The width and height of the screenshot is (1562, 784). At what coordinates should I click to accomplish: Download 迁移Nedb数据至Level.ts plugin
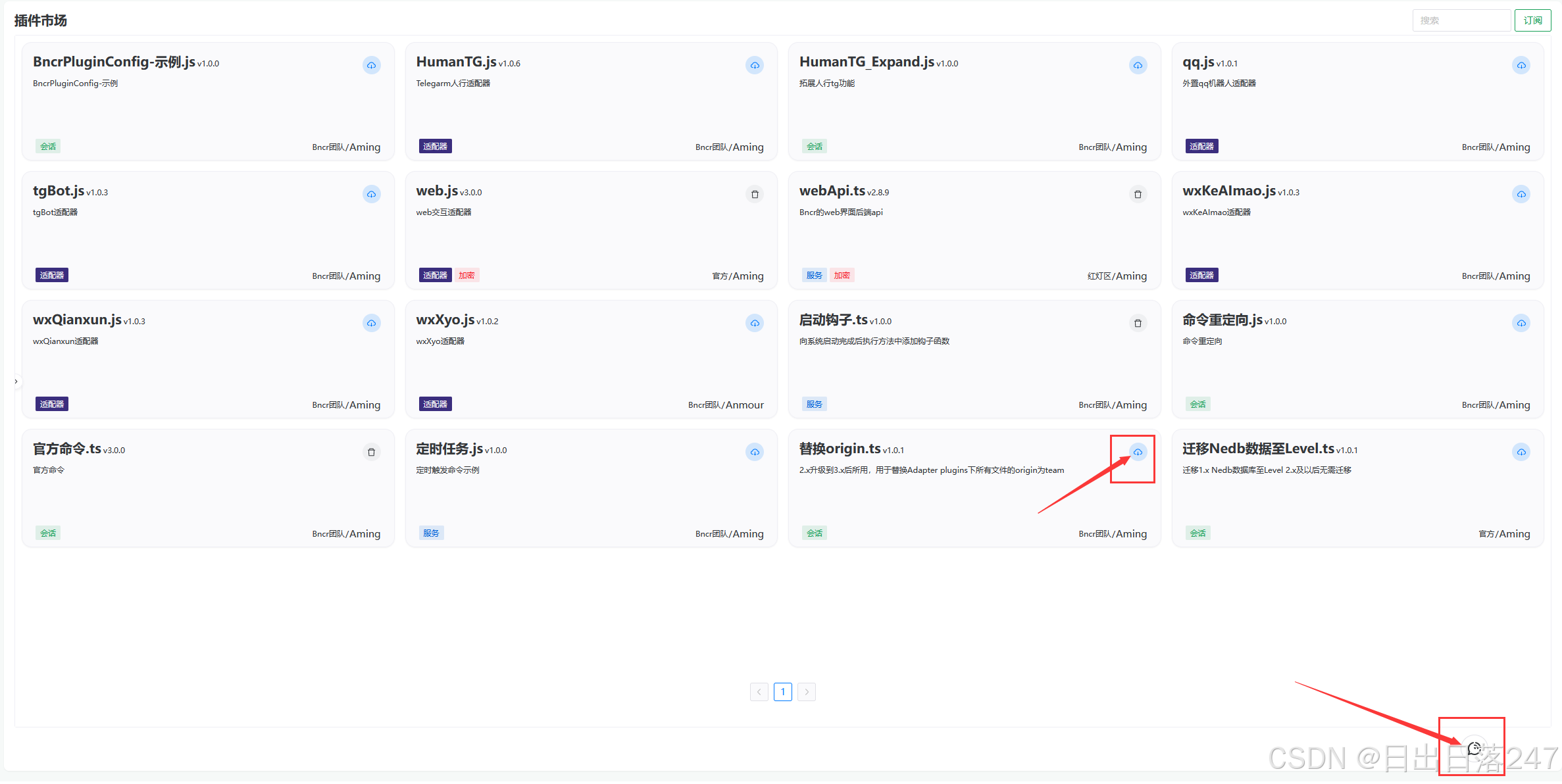click(1521, 452)
